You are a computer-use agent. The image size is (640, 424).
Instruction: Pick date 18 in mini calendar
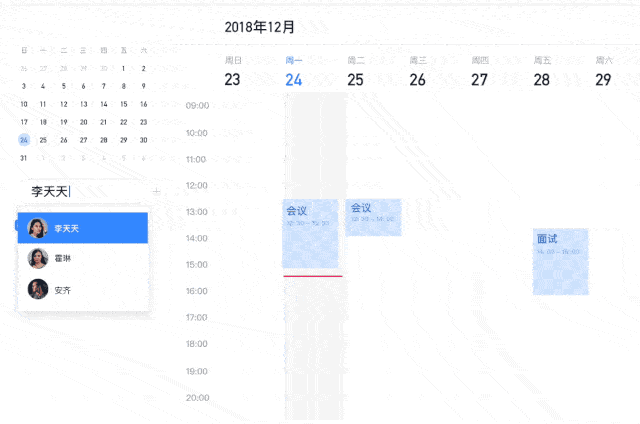(43, 122)
